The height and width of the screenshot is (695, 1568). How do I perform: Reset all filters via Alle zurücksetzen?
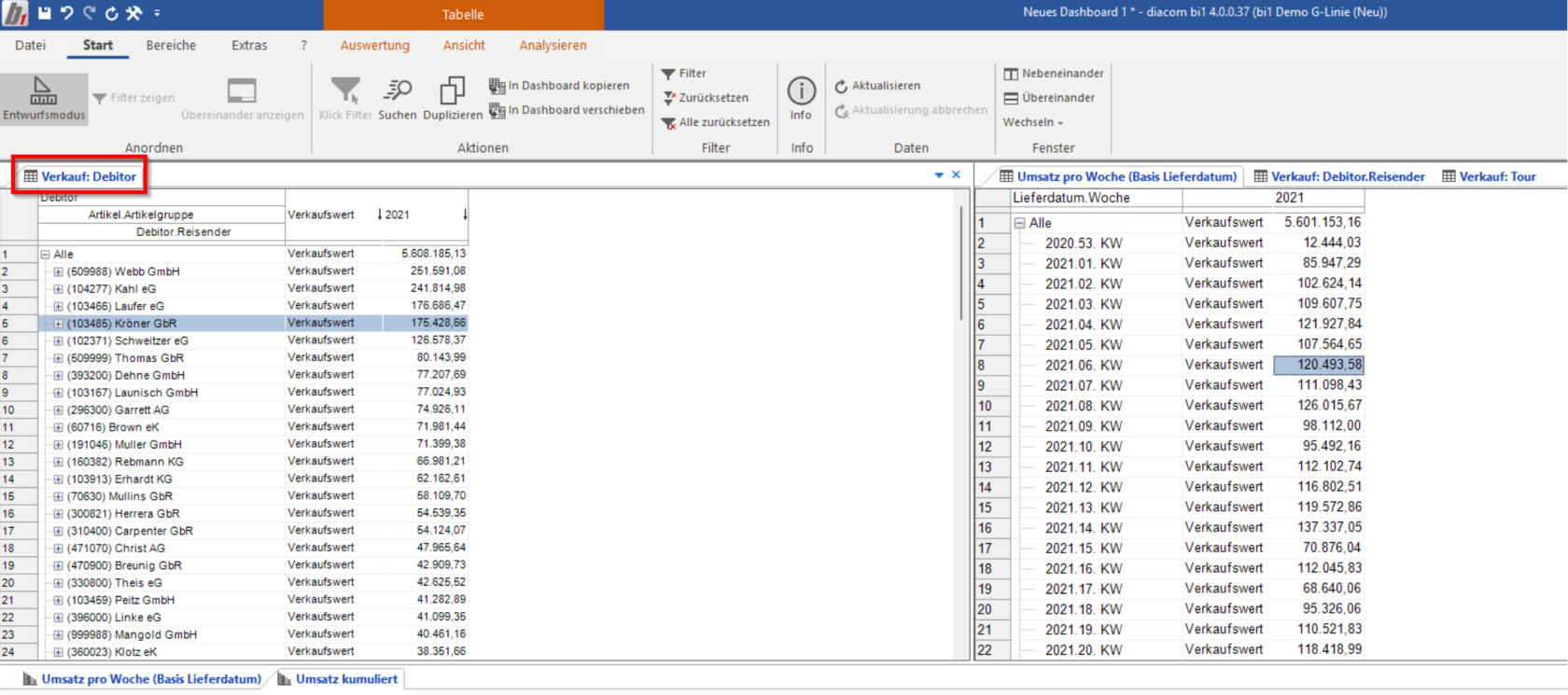[x=715, y=122]
